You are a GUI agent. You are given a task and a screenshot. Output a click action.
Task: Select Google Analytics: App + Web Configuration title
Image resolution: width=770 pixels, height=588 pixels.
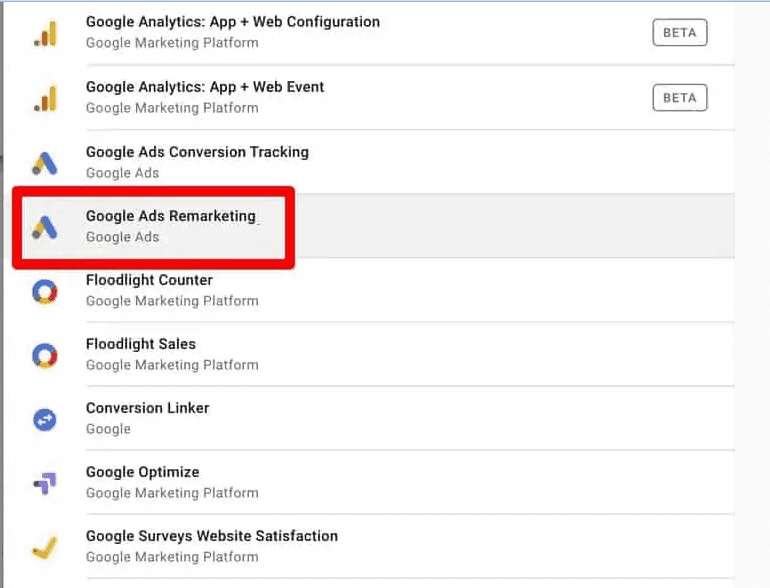point(232,22)
